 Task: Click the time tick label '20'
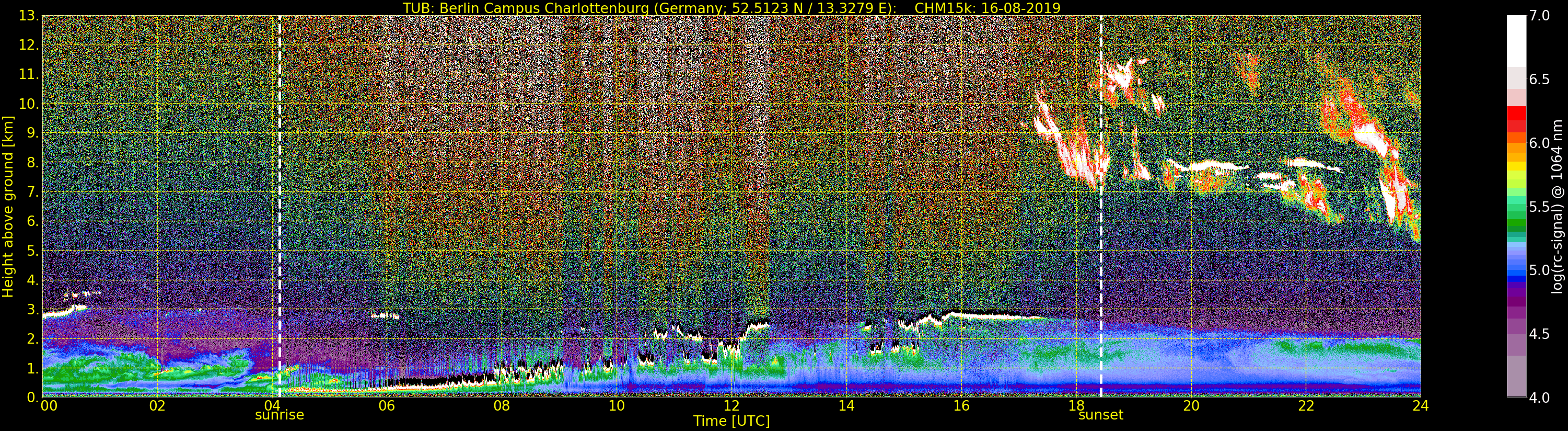click(x=1191, y=405)
